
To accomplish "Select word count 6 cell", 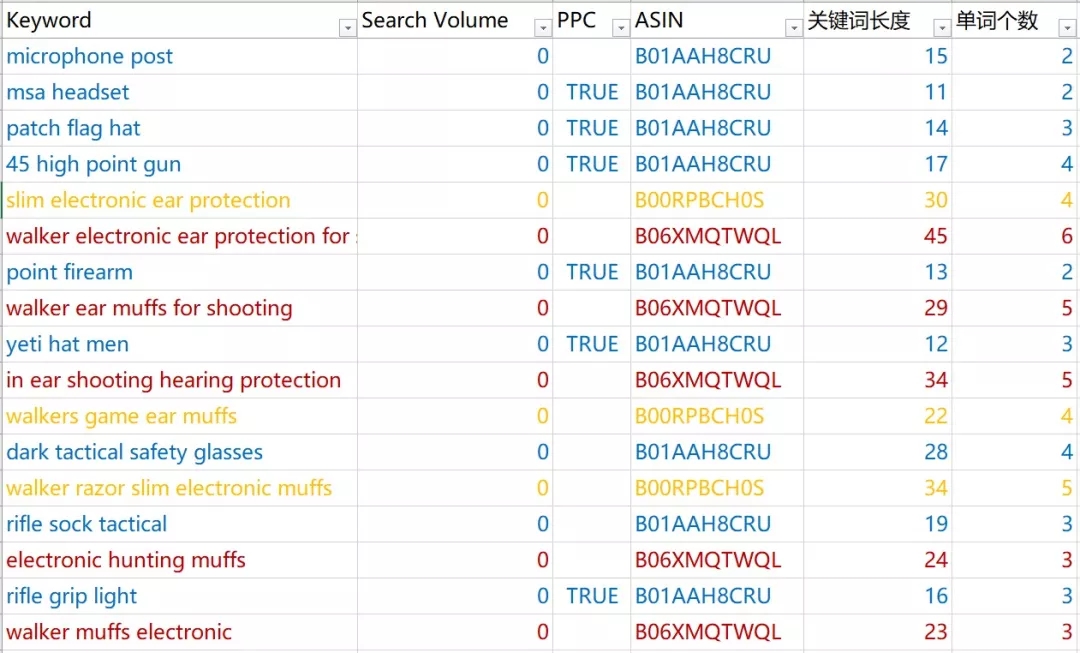I will pos(1015,236).
